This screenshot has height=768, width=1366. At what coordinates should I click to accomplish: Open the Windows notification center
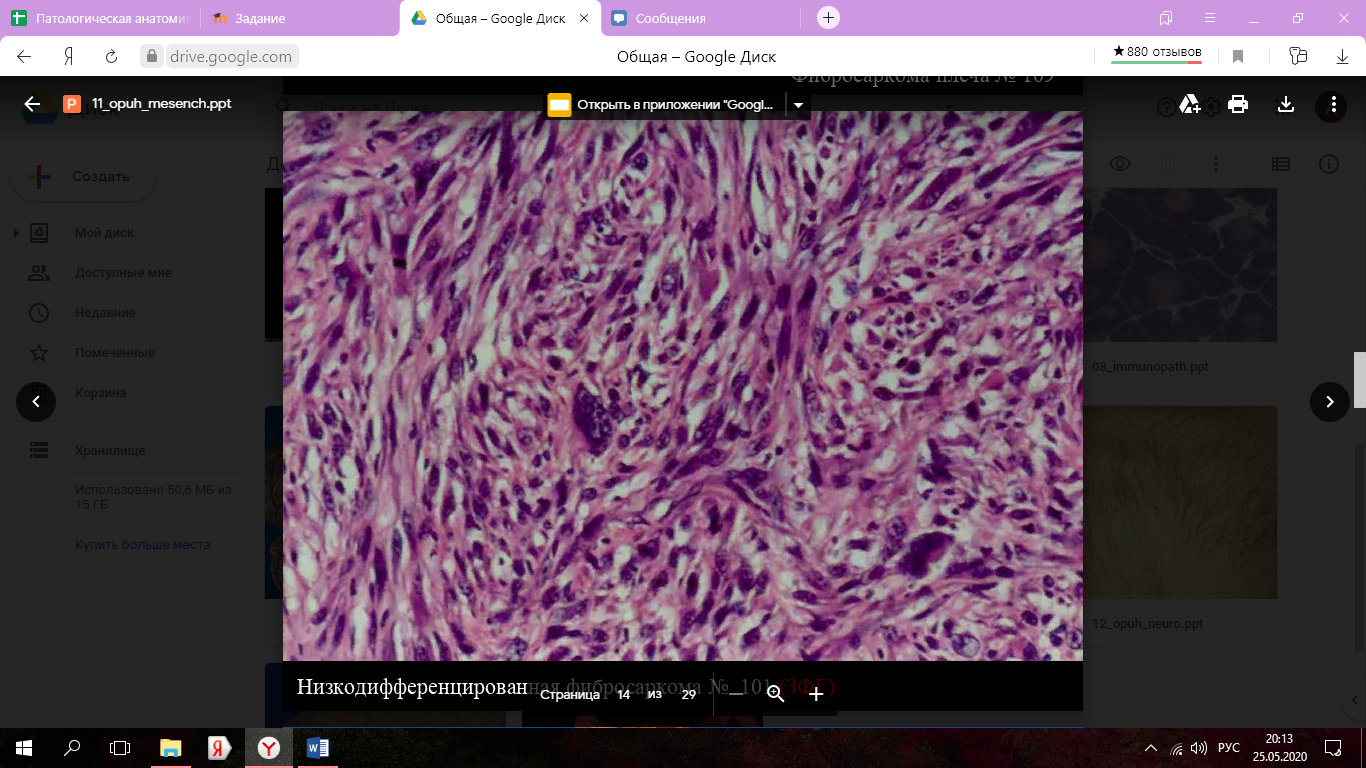coord(1333,747)
